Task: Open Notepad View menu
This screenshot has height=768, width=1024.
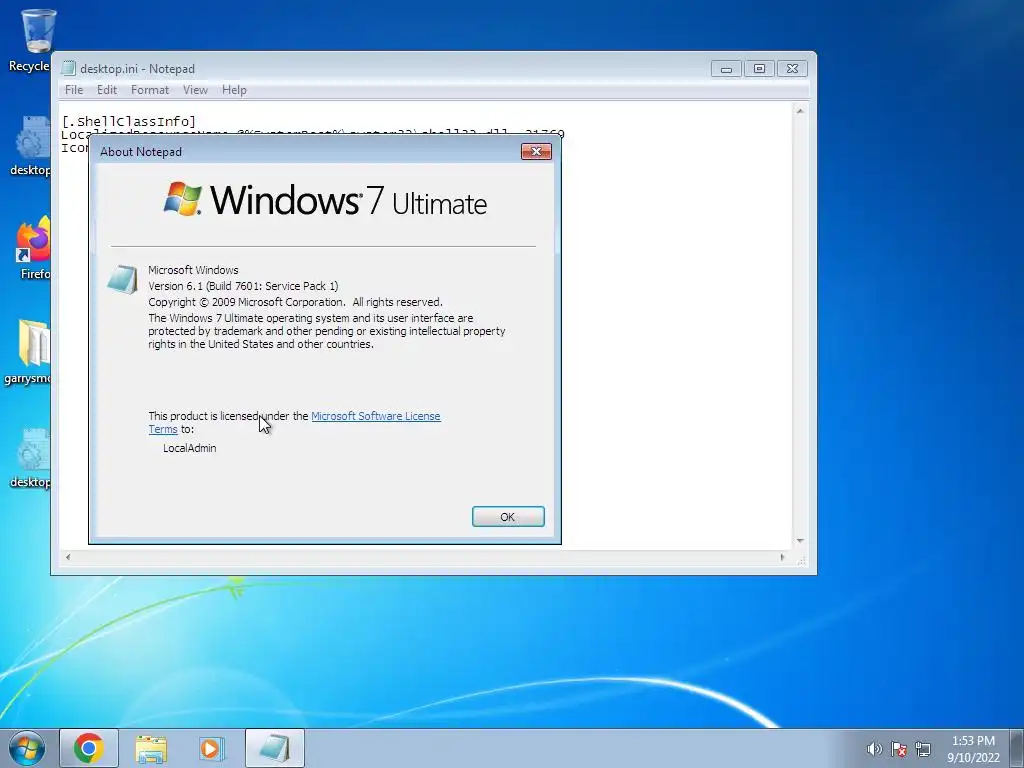Action: coord(195,90)
